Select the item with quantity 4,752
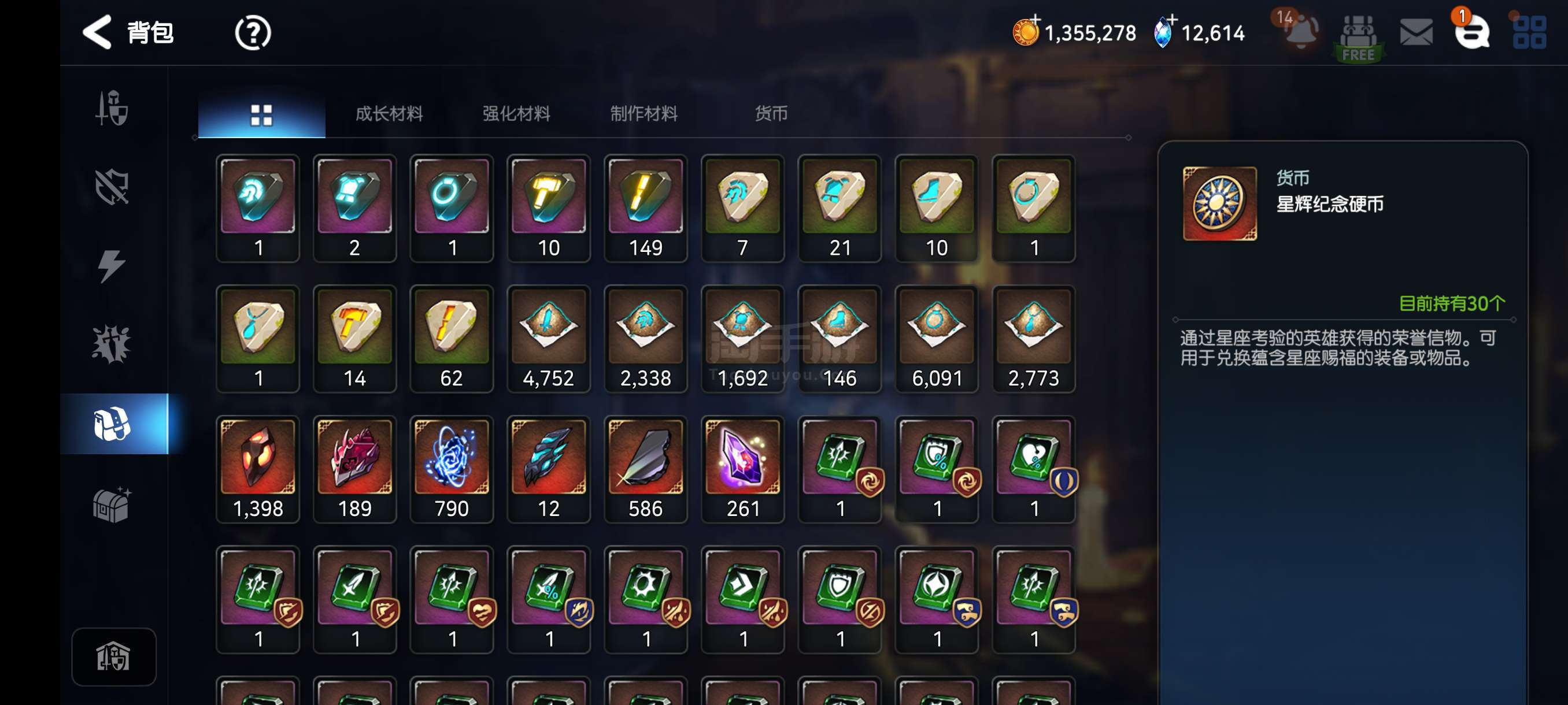Viewport: 1568px width, 705px height. (x=549, y=339)
